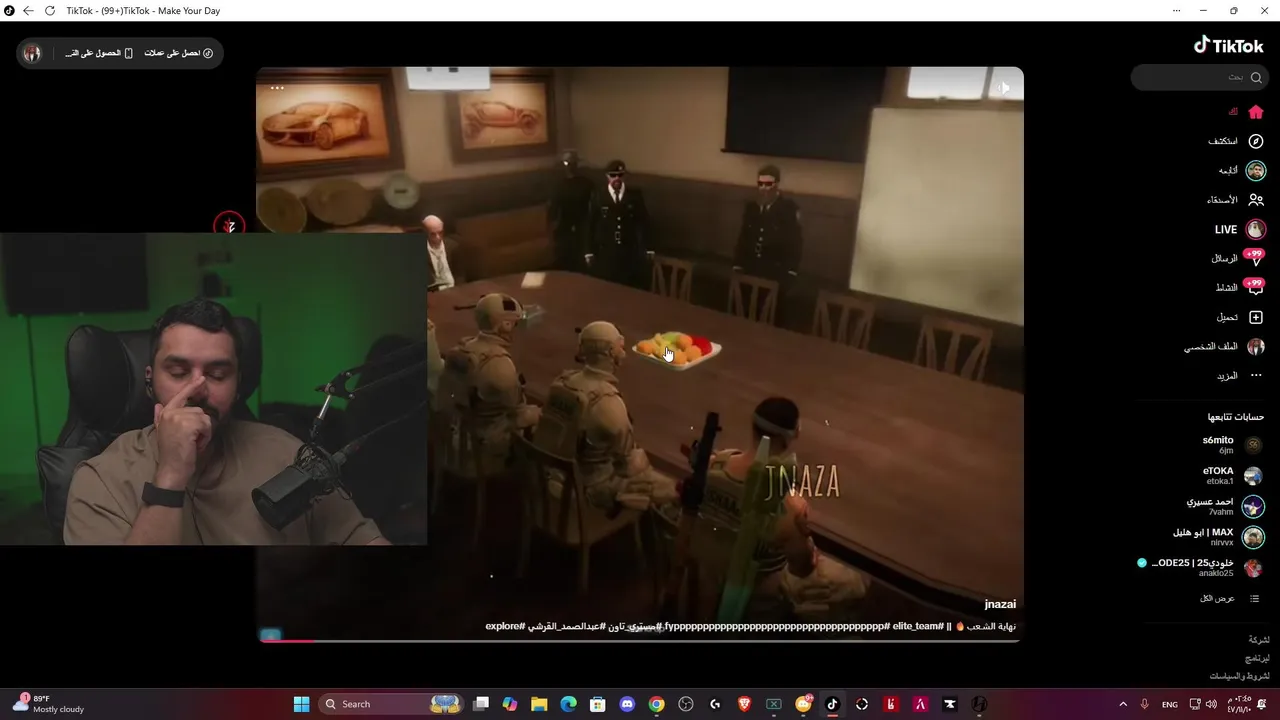Open the Terms and Policies footer link

pos(1239,676)
